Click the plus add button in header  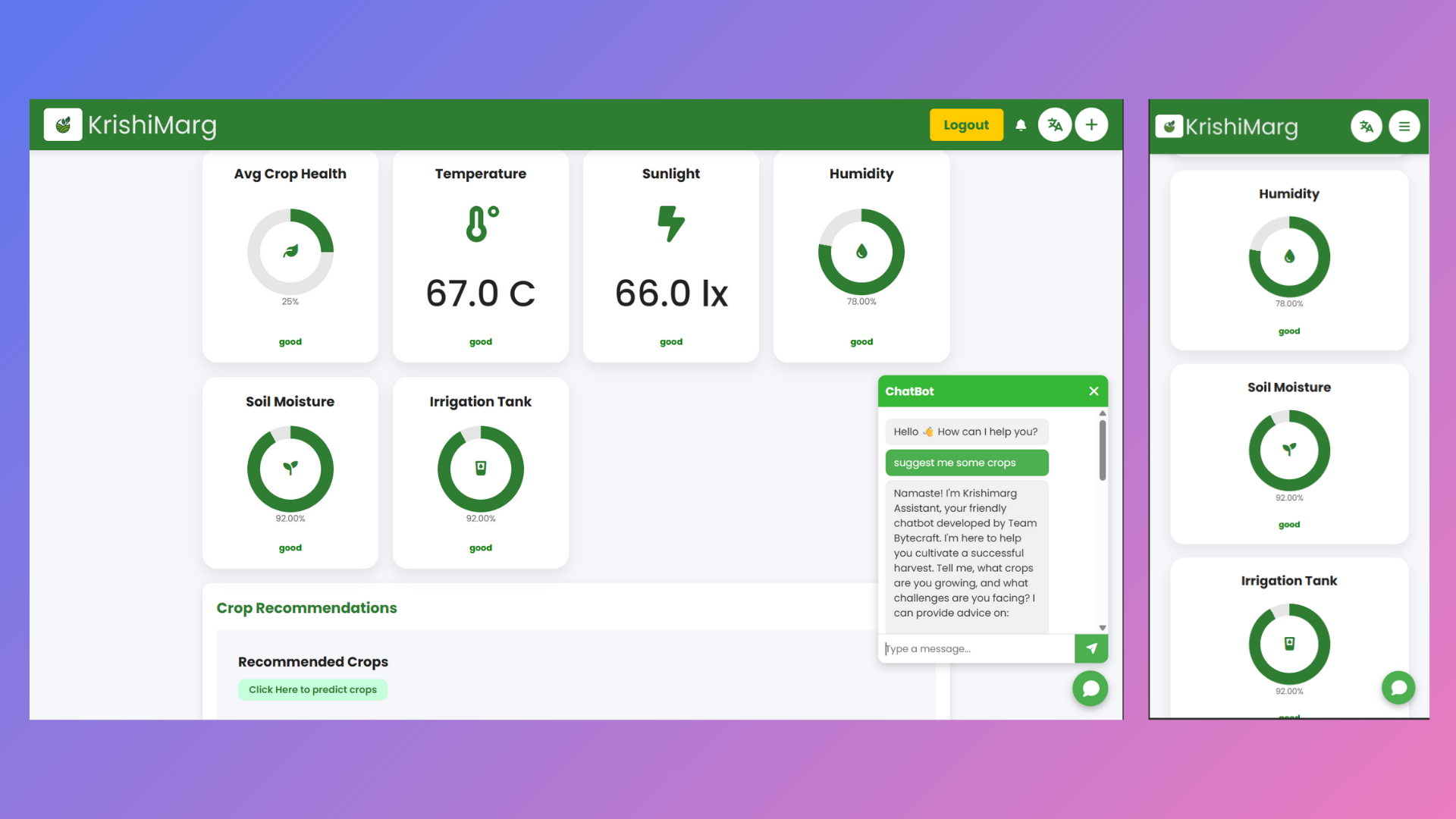pos(1091,125)
